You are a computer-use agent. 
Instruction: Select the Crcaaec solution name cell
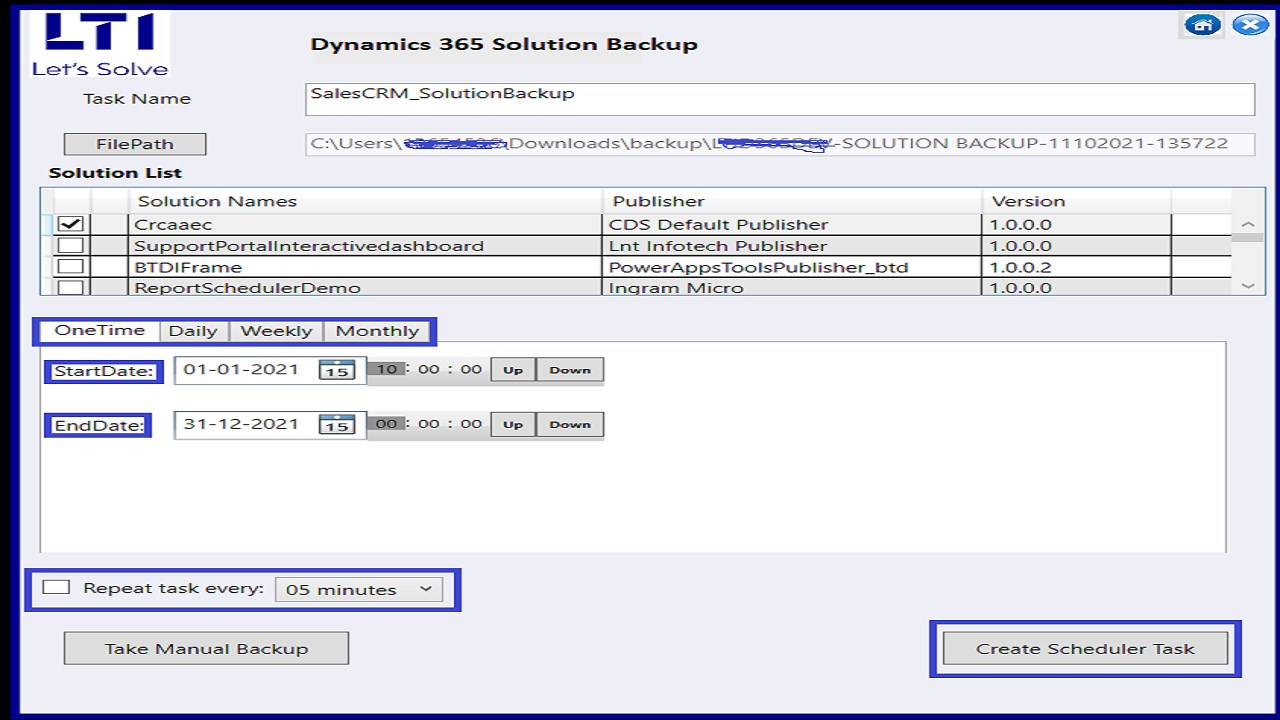pos(366,224)
